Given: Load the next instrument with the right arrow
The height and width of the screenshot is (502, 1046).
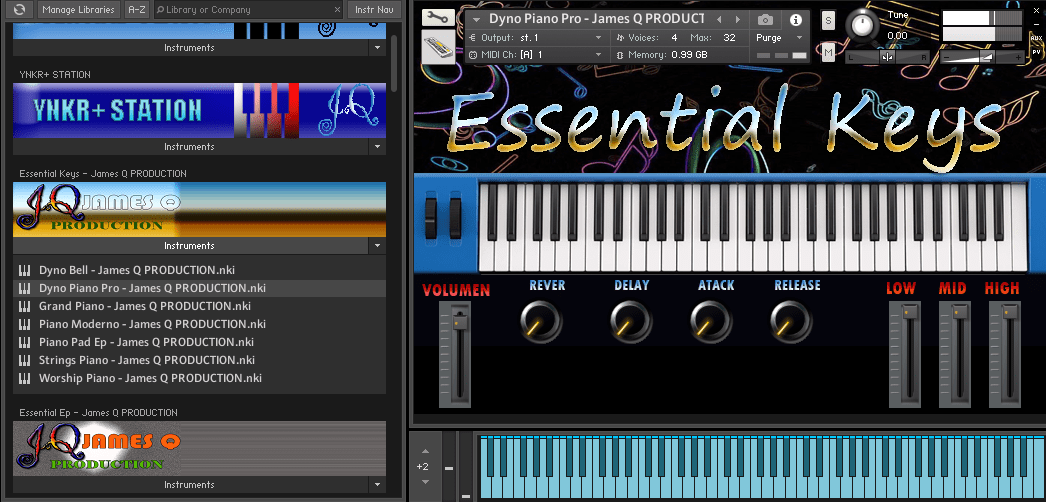Looking at the screenshot, I should (x=738, y=19).
